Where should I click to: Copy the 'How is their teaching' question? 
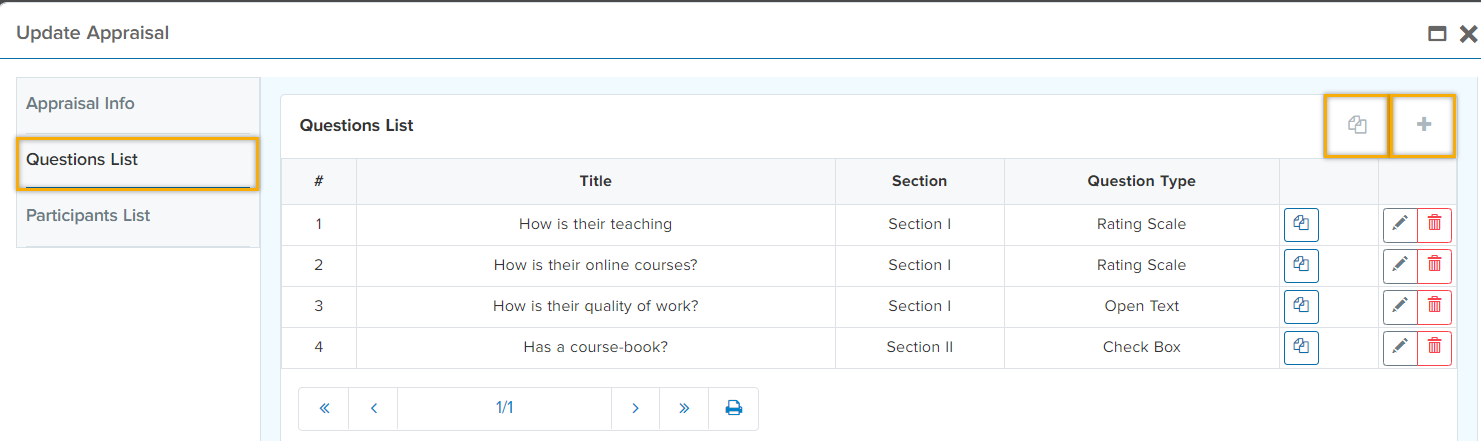point(1301,225)
